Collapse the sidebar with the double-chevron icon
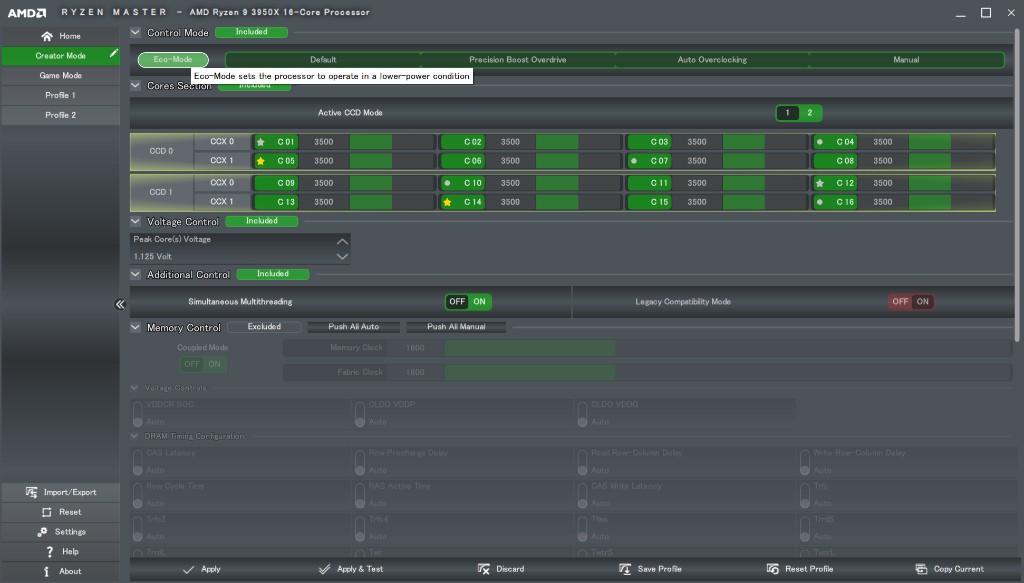1024x583 pixels. (x=119, y=305)
